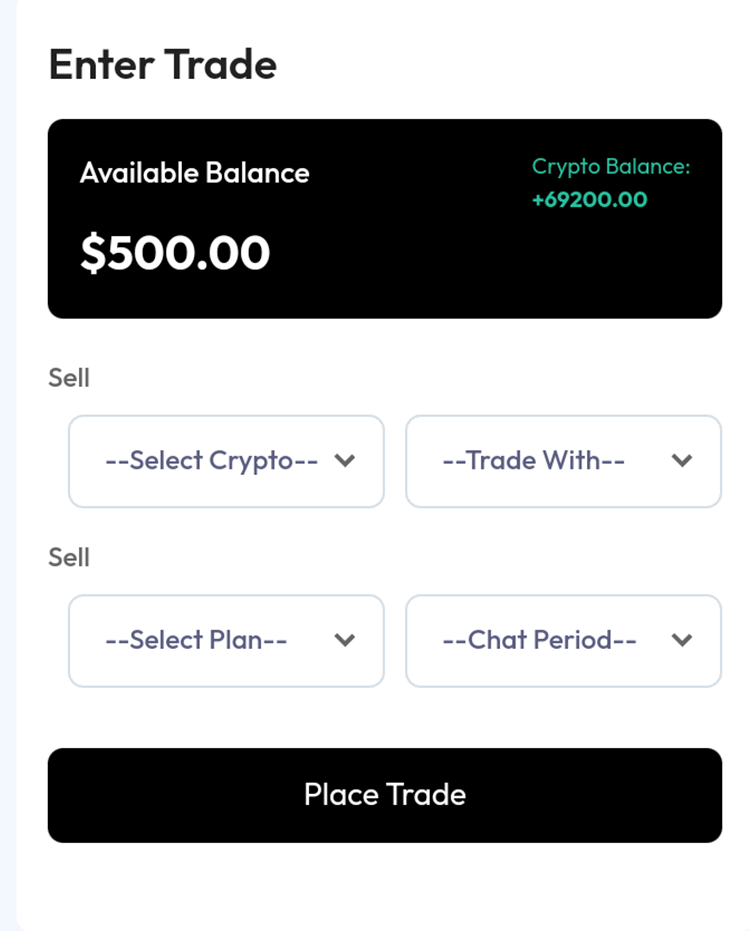Click the Enter Trade heading
Screen dimensions: 749x931
(162, 65)
